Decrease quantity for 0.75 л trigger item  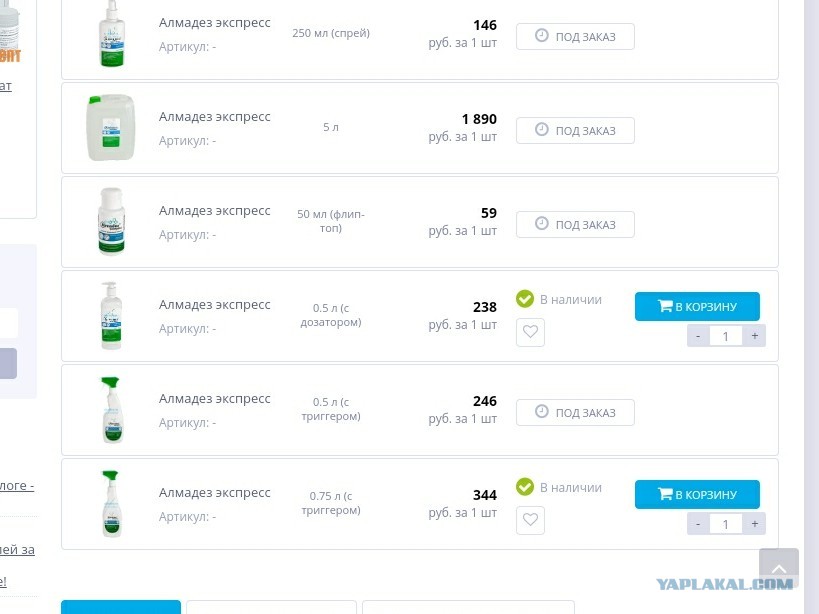coord(698,524)
